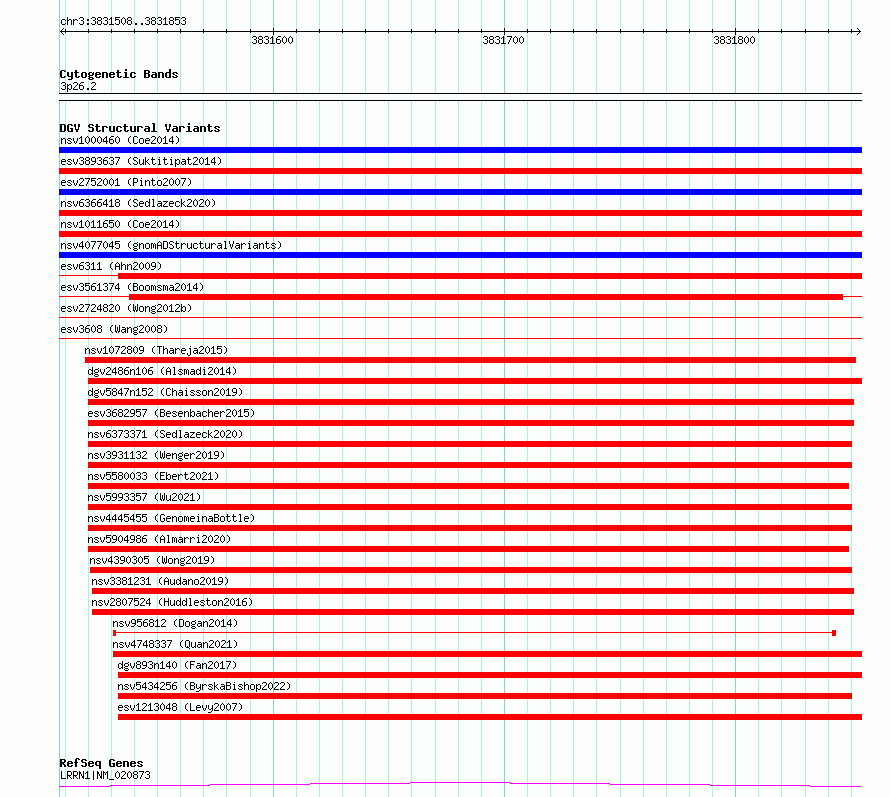Open nsv1072809 (Thareja2015) variant label

[x=156, y=350]
